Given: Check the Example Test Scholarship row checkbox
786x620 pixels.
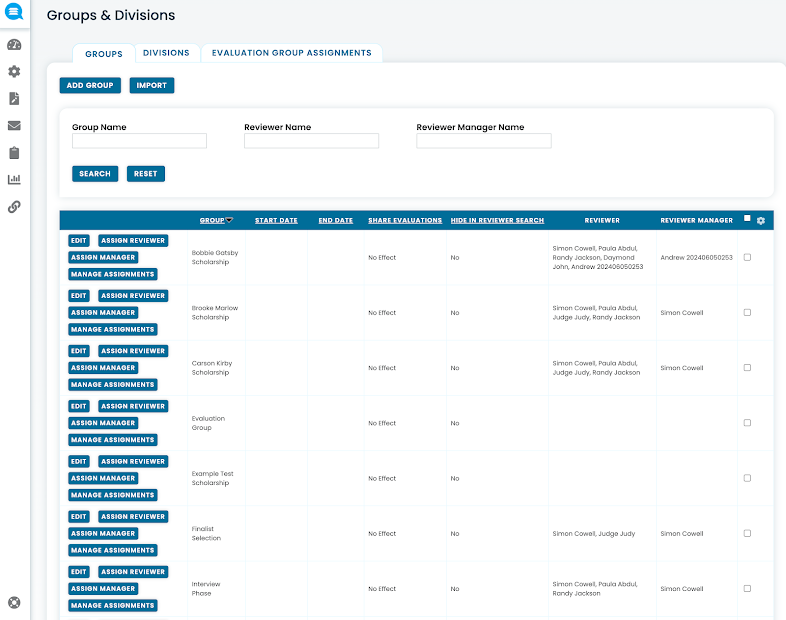Looking at the screenshot, I should click(747, 478).
